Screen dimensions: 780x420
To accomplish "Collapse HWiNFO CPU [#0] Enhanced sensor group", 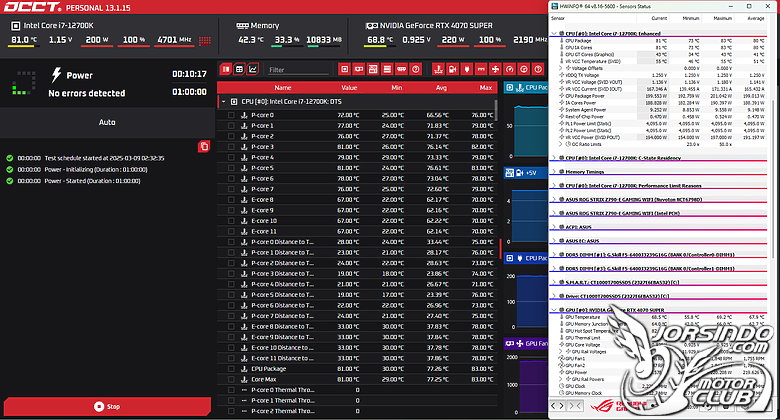I will click(x=554, y=33).
